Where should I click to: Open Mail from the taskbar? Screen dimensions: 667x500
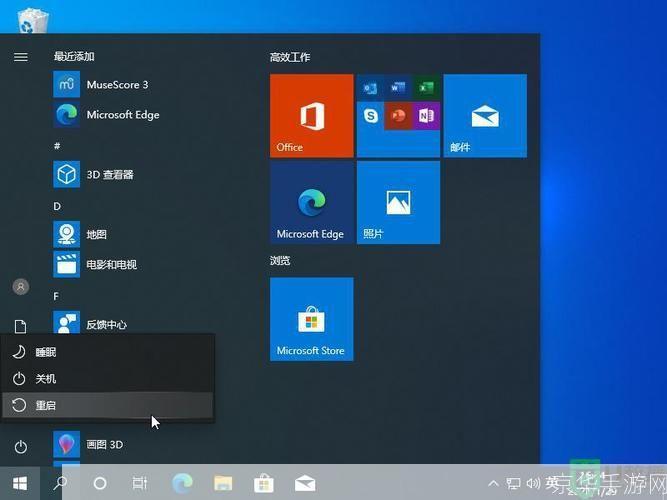tap(305, 483)
